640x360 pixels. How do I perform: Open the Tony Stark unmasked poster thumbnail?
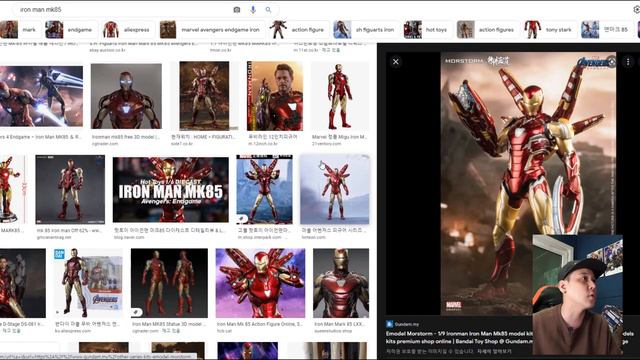275,96
